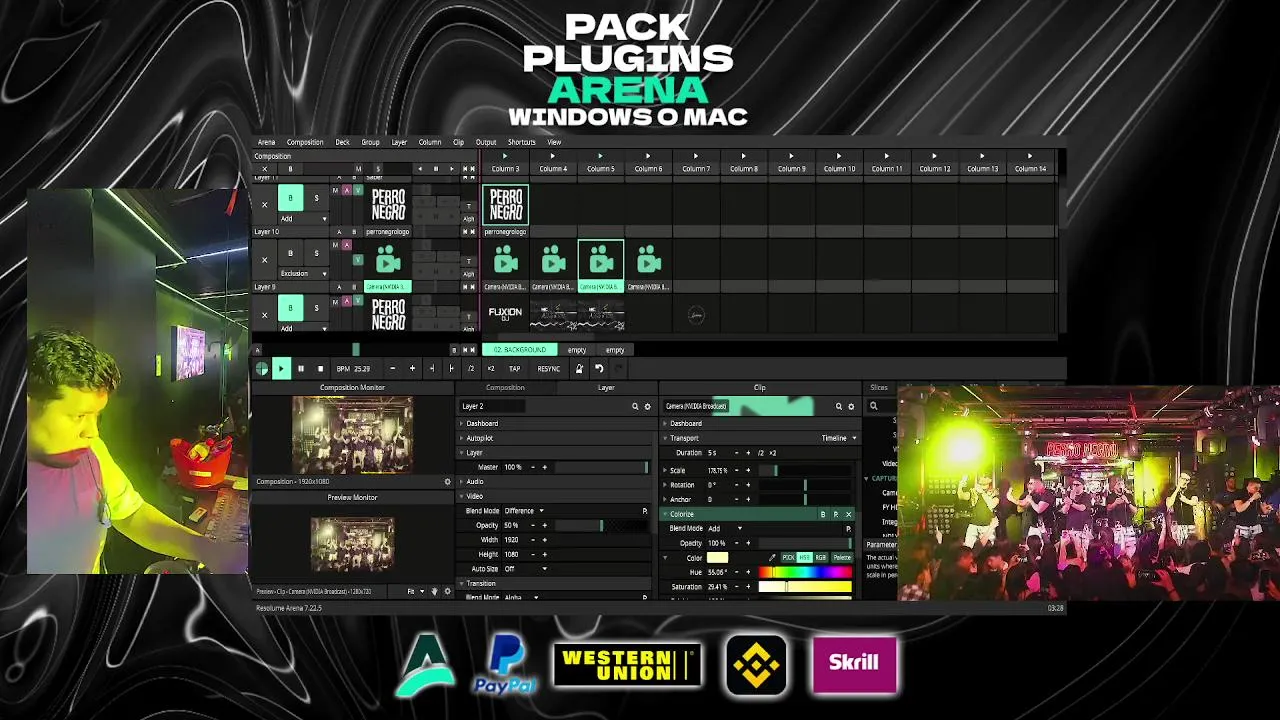Open Layer video Blend Mode Difference dropdown
Viewport: 1280px width, 720px height.
point(525,511)
